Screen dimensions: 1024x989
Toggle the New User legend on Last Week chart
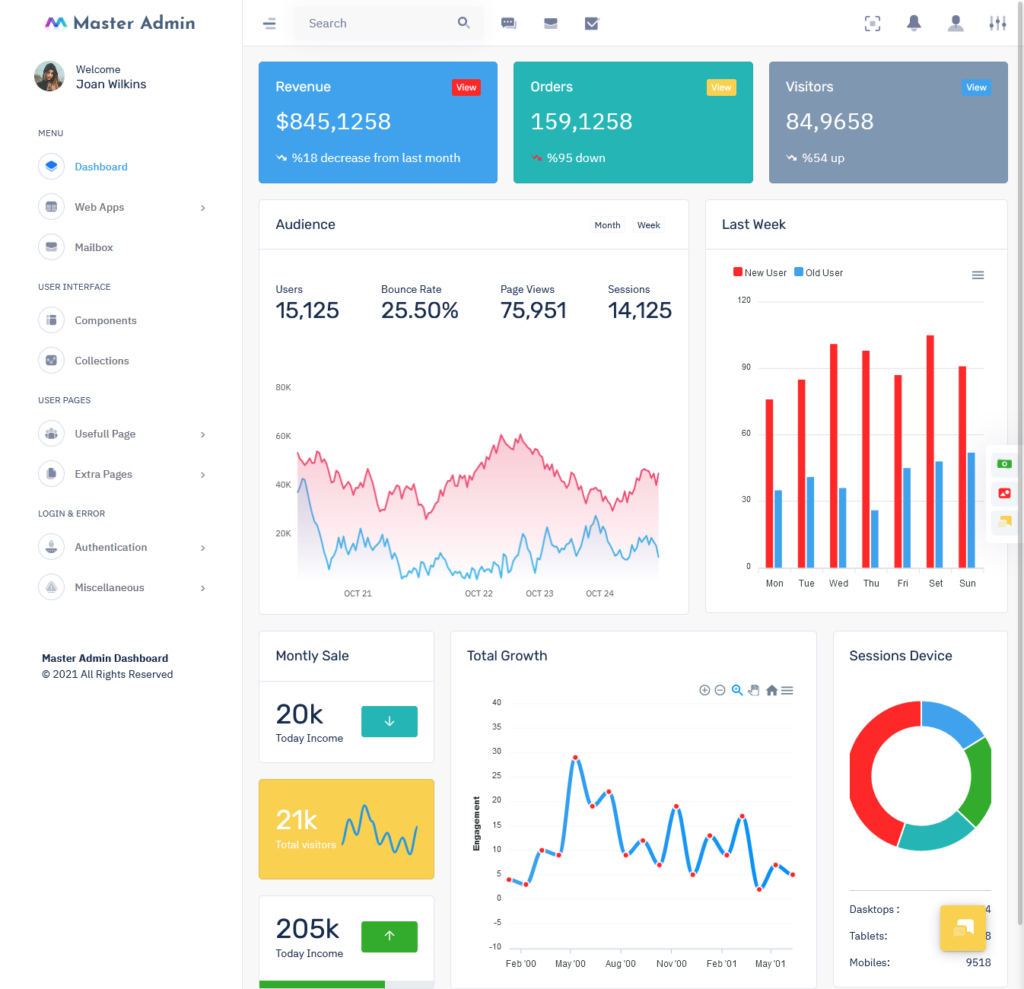pyautogui.click(x=759, y=272)
